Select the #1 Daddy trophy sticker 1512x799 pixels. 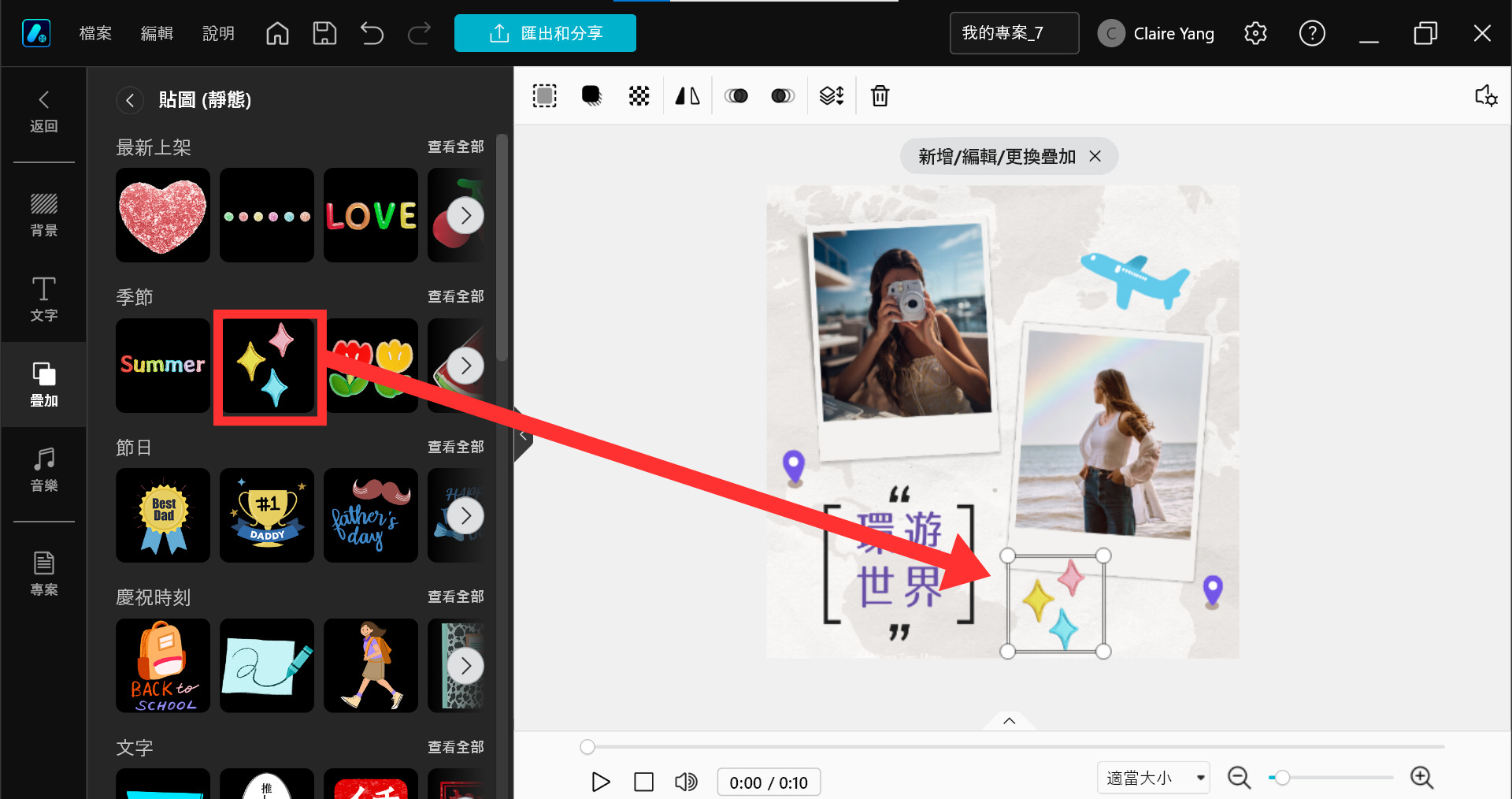pyautogui.click(x=267, y=515)
